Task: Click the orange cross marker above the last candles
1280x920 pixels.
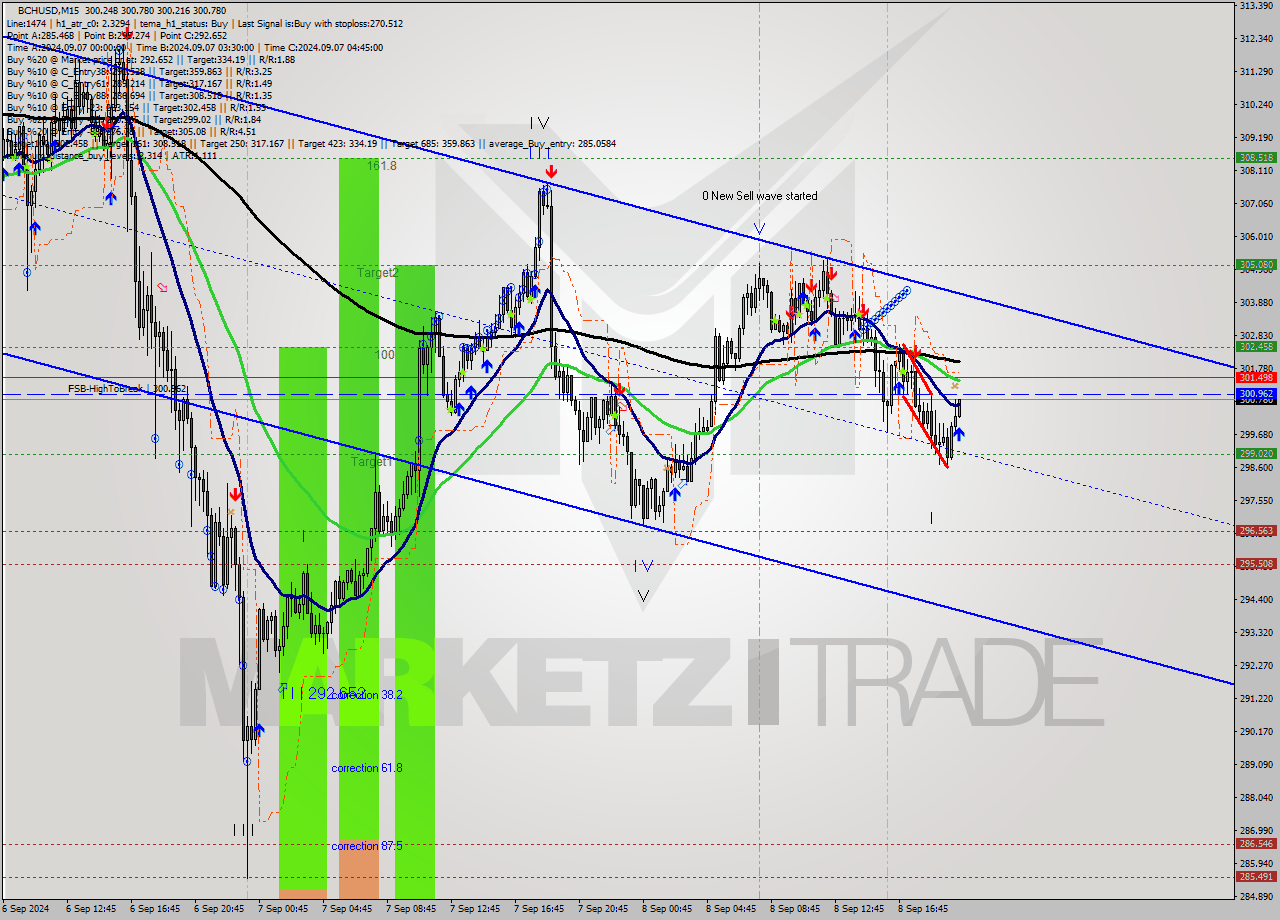Action: (x=955, y=385)
